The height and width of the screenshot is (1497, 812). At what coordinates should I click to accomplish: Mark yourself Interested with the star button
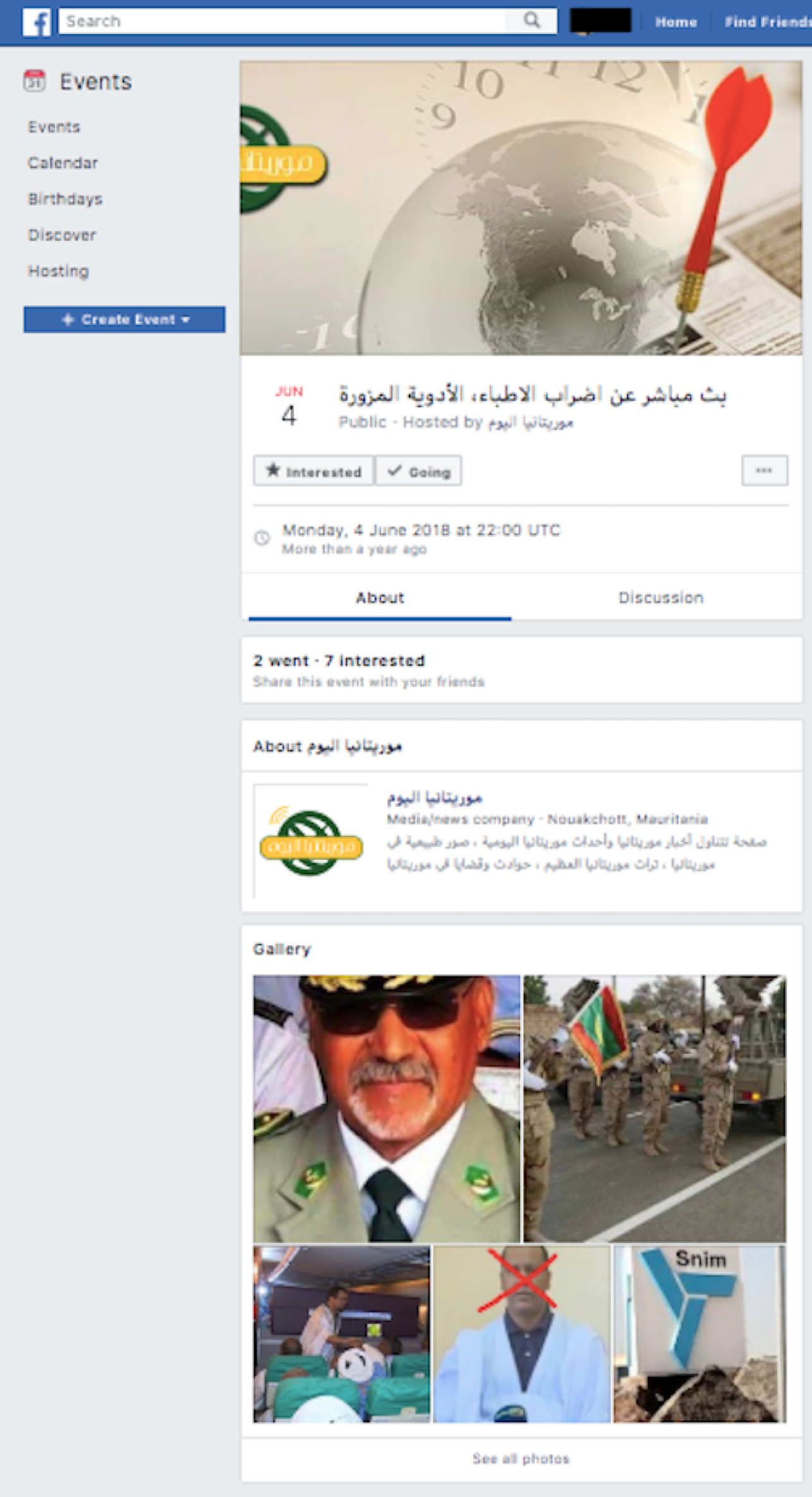[x=313, y=471]
